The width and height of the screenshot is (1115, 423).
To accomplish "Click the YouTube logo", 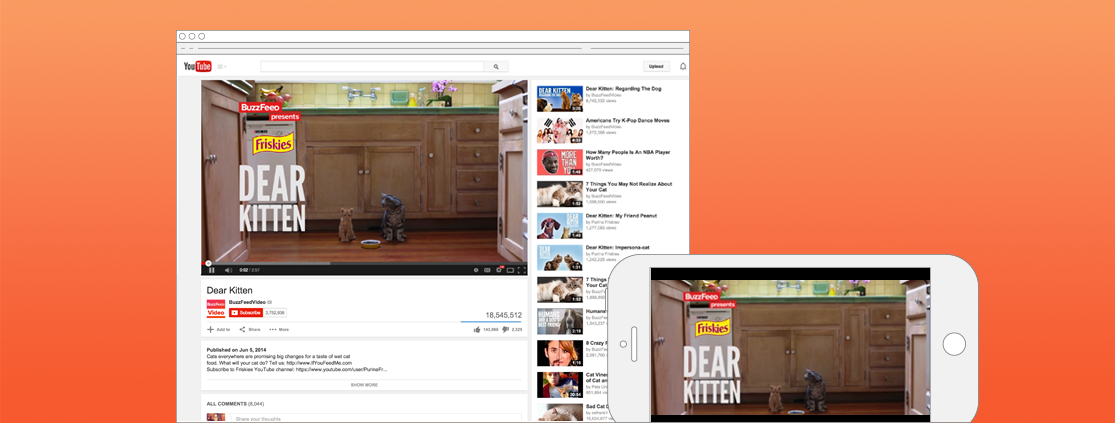I will [x=197, y=67].
